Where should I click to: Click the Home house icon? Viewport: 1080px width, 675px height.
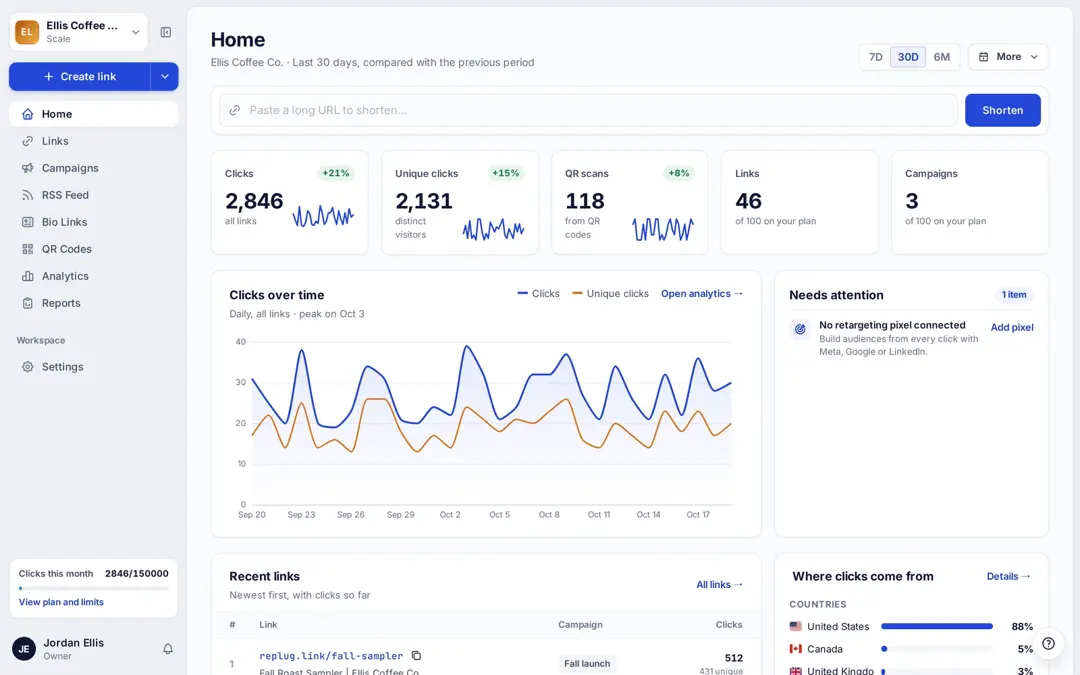click(28, 114)
